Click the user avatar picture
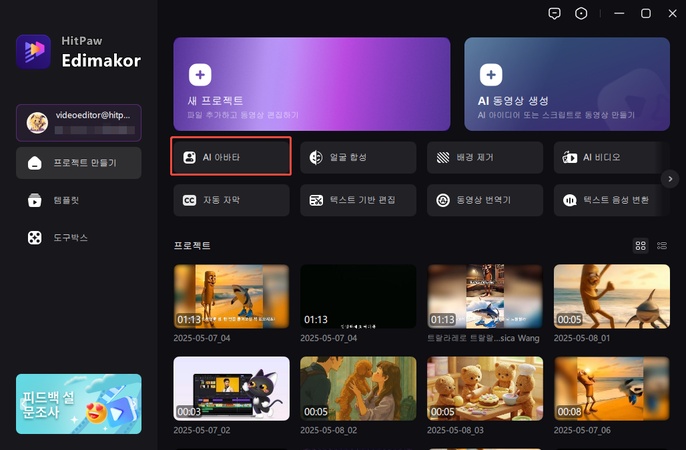This screenshot has height=450, width=686. pos(37,122)
